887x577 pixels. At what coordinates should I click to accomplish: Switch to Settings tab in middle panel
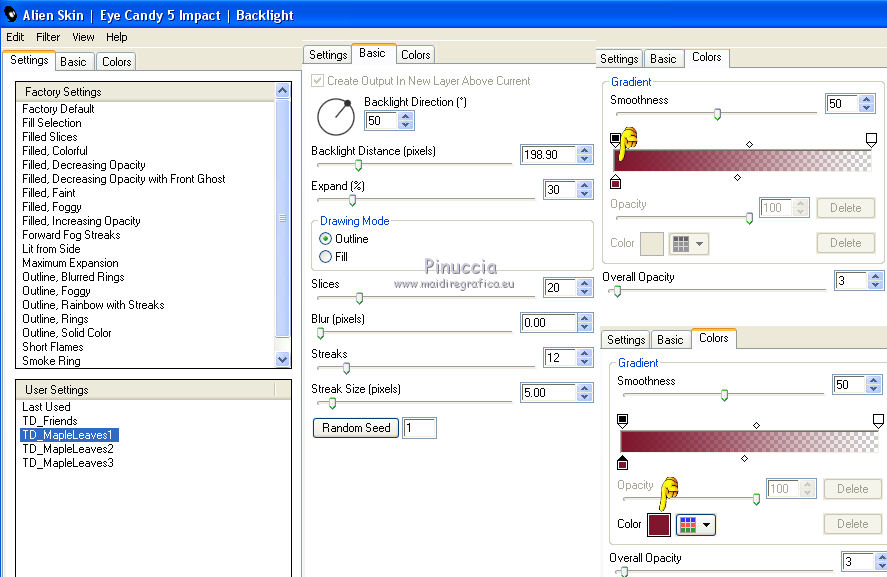[x=328, y=55]
